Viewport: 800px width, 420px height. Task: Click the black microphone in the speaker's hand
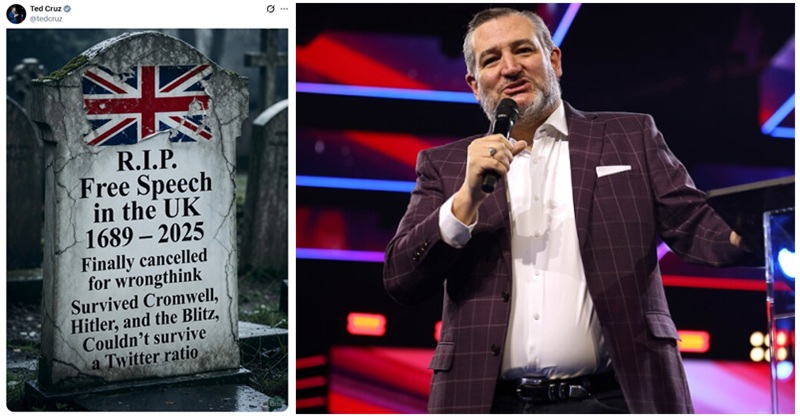click(499, 143)
